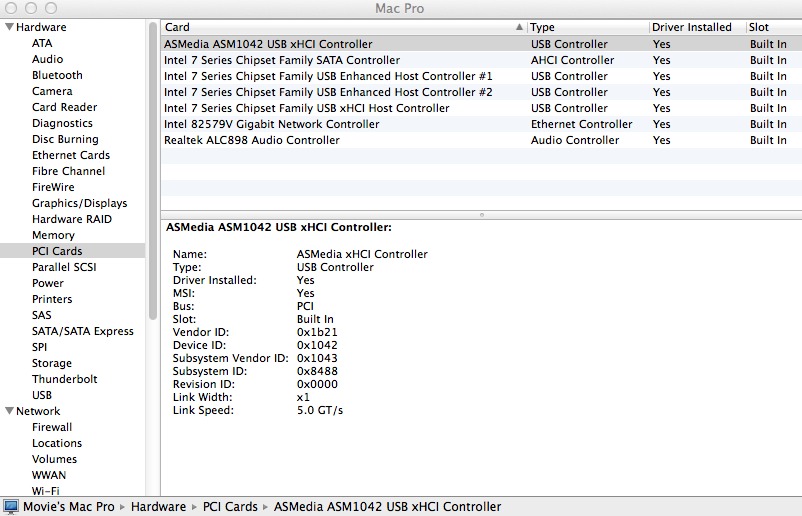802x516 pixels.
Task: Select USB Enhanced Host Controller #2 row
Action: 481,92
